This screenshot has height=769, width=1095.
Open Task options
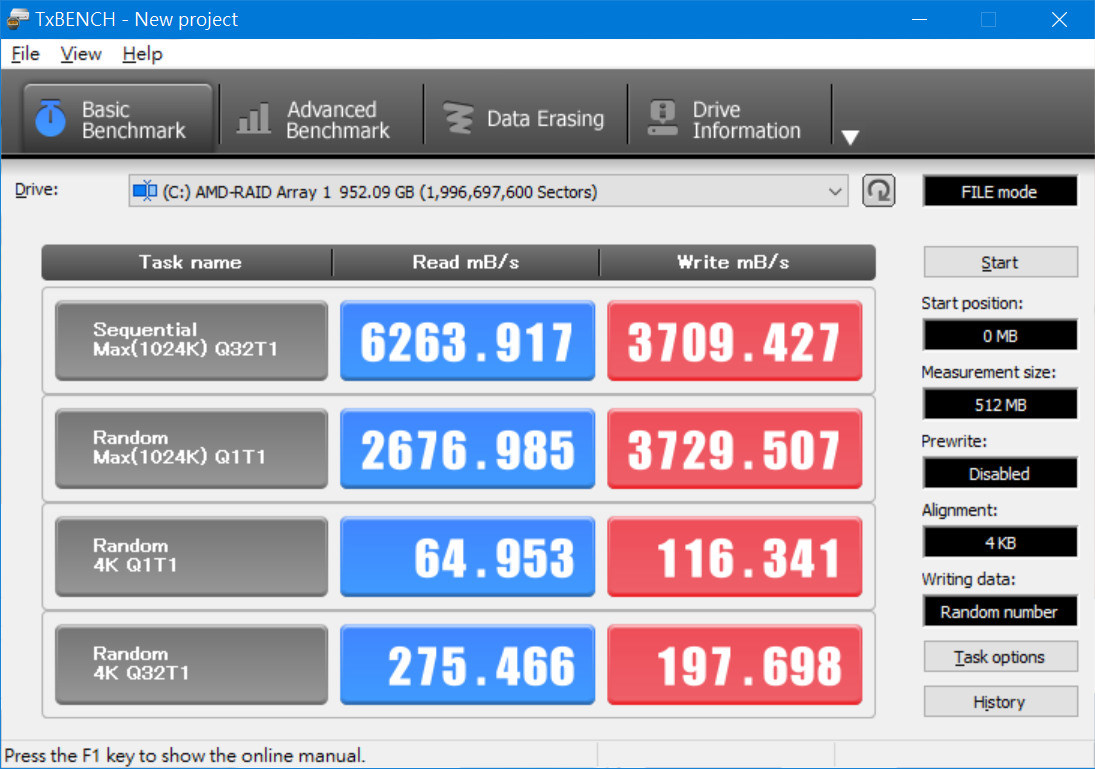[999, 656]
